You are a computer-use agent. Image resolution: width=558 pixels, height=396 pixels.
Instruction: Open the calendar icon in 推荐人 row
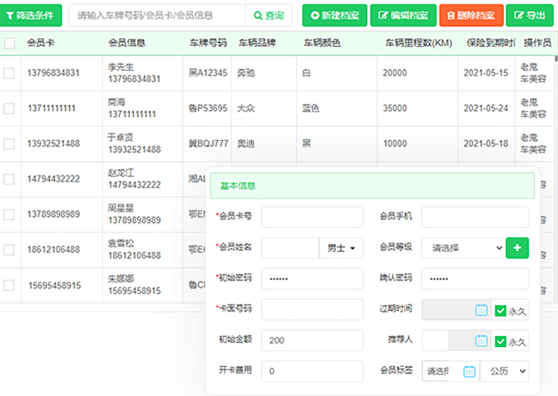(x=481, y=341)
